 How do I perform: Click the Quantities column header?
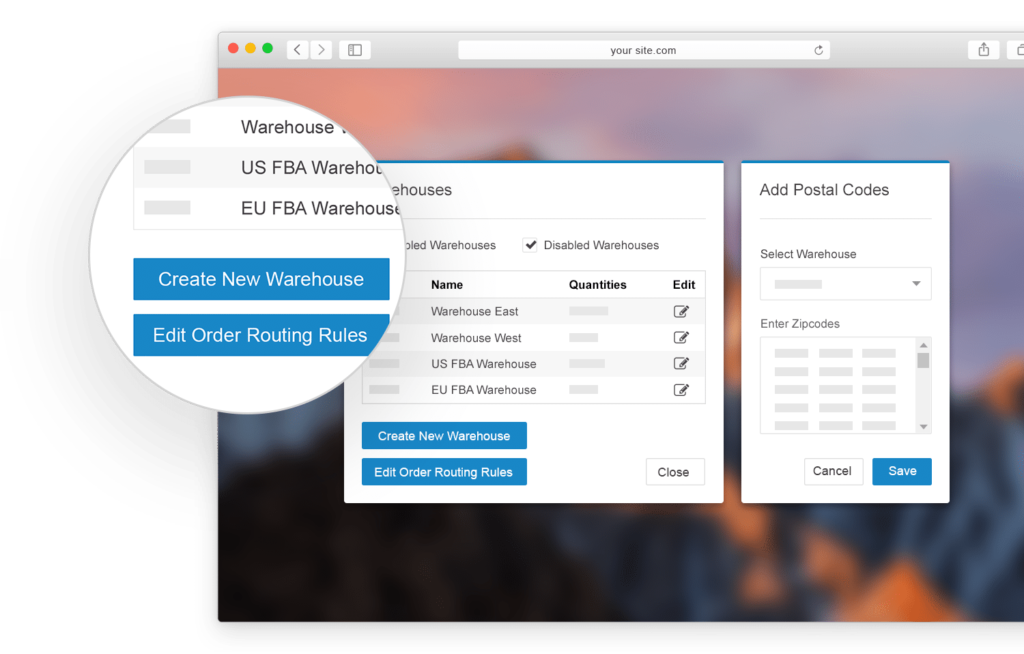point(598,285)
